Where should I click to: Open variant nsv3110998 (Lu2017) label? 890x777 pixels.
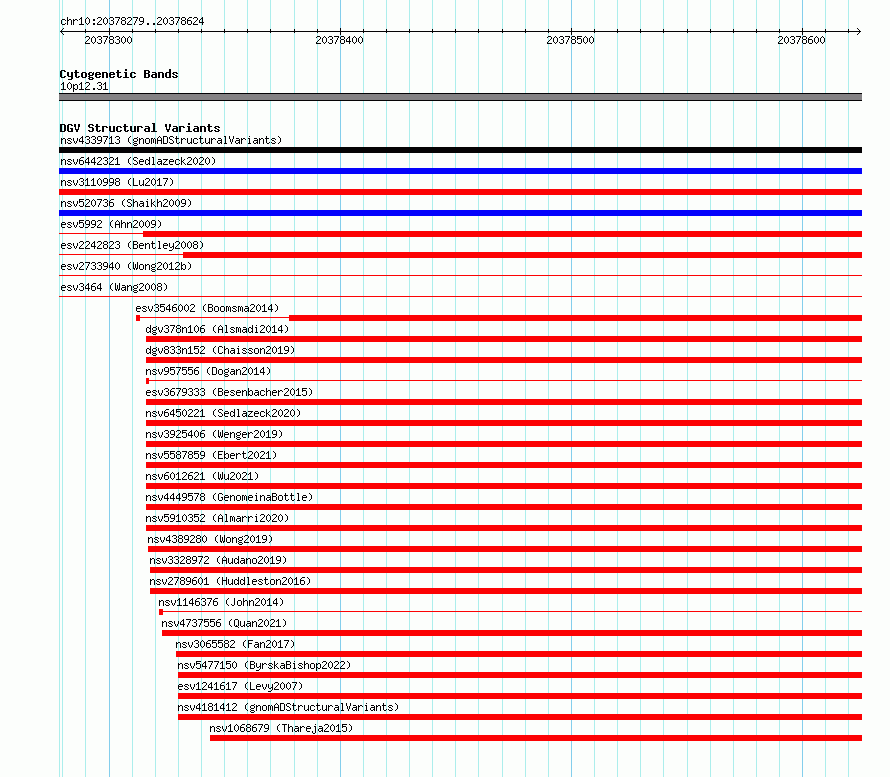[x=117, y=182]
